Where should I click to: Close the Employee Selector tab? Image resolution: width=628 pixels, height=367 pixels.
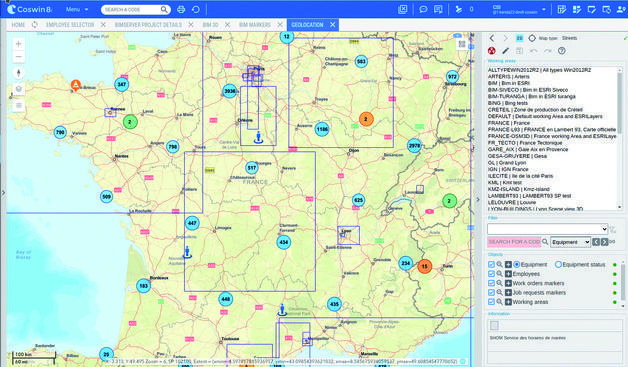coord(103,25)
